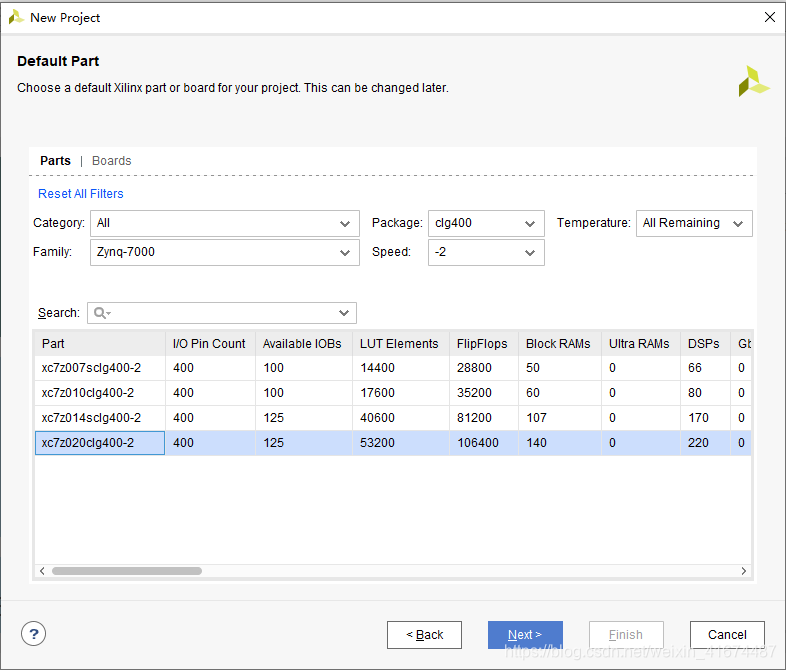Sort by DSPs column header
Viewport: 786px width, 670px height.
click(705, 344)
